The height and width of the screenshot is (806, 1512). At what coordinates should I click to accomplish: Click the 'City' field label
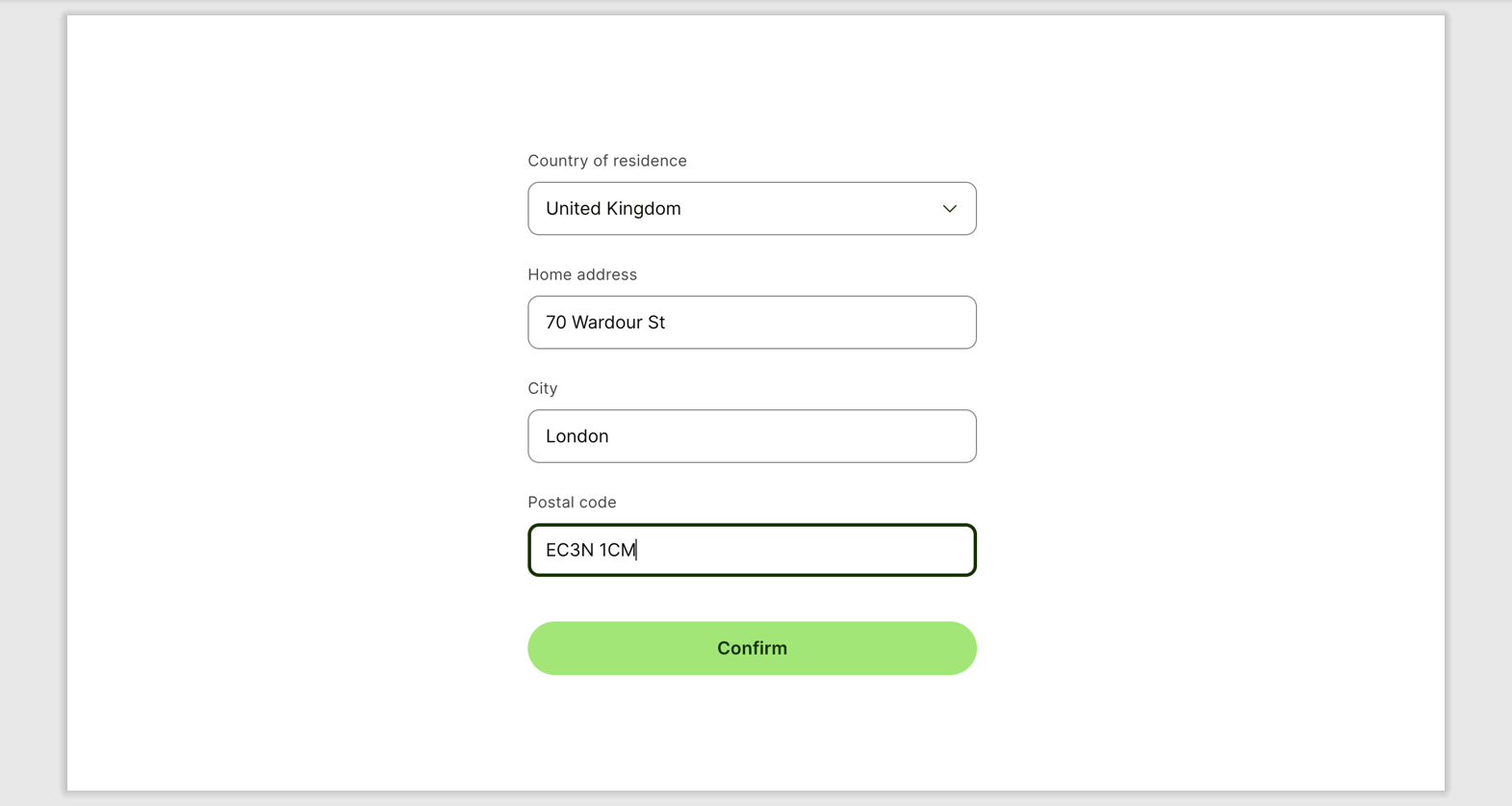coord(542,388)
